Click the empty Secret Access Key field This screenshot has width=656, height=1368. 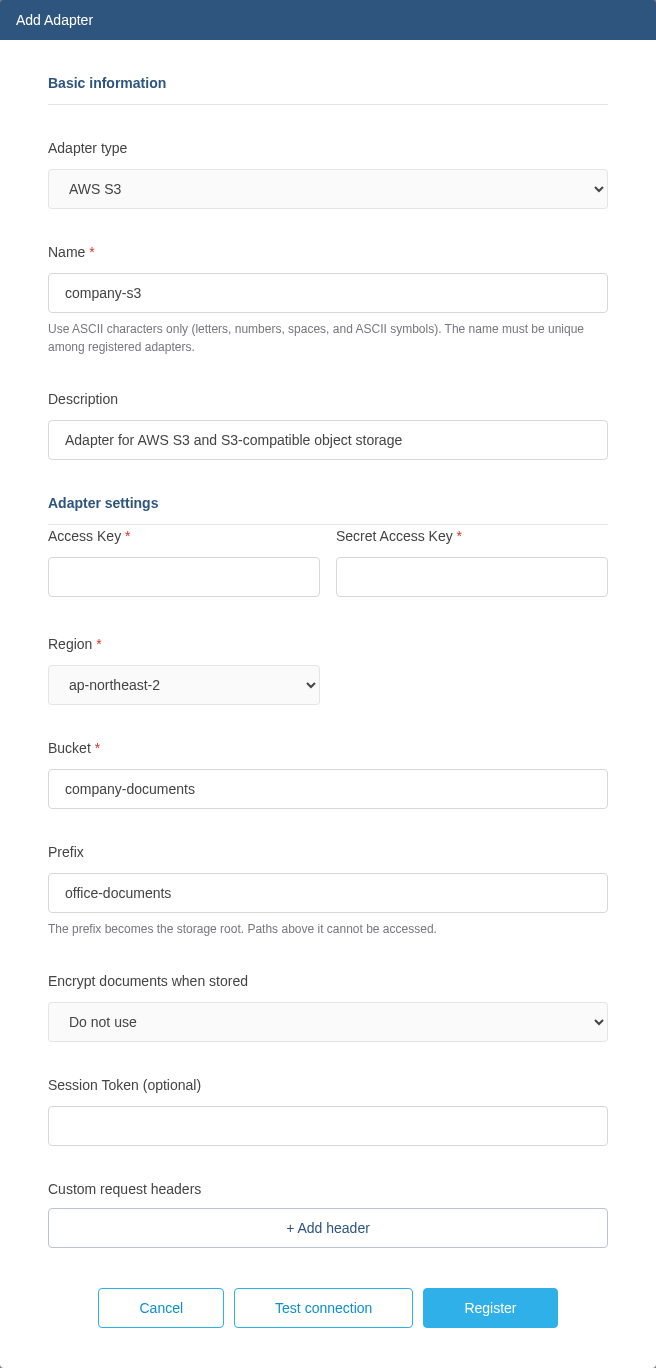(x=472, y=577)
